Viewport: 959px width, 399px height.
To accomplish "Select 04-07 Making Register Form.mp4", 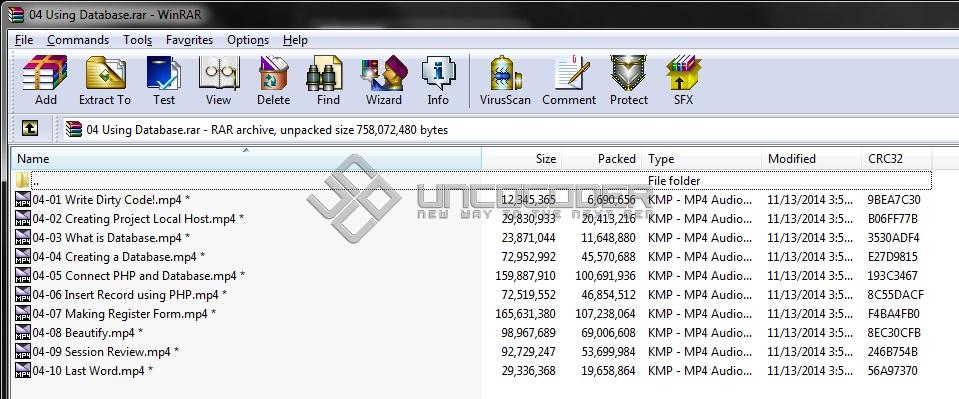I will pos(124,313).
